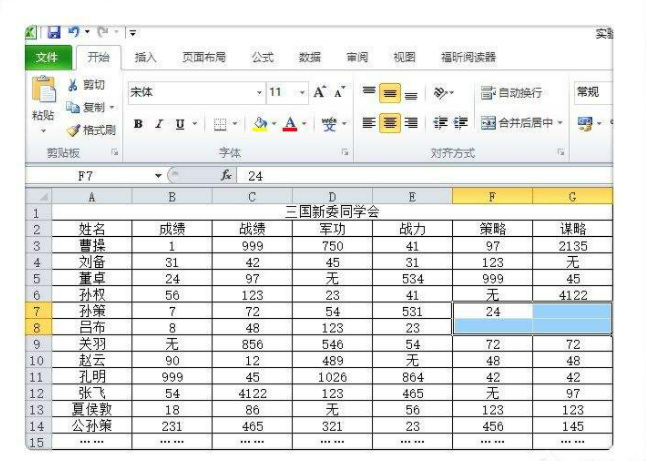Click the Cut (剪切) scissors icon
The image size is (646, 461).
pos(73,86)
